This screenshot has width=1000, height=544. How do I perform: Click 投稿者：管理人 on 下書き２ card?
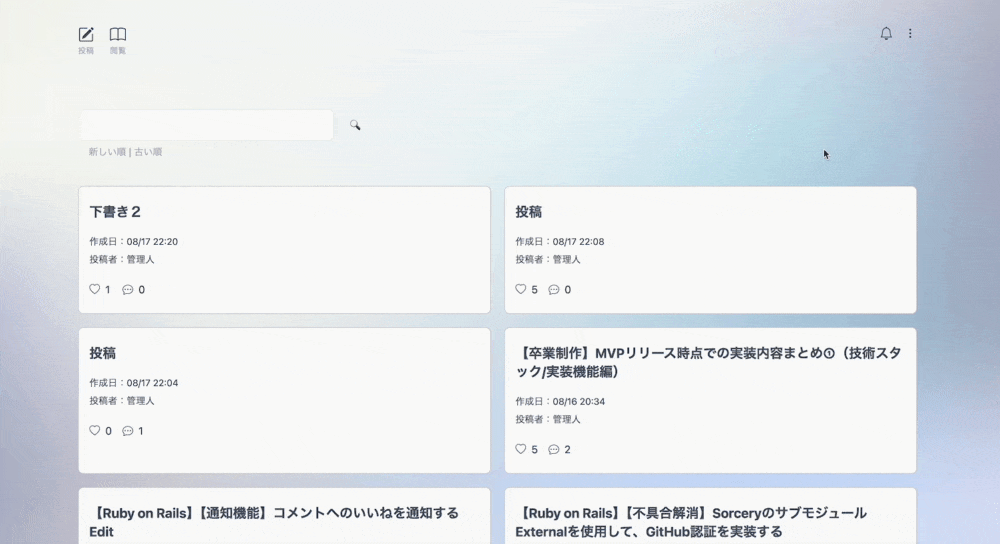pyautogui.click(x=122, y=260)
